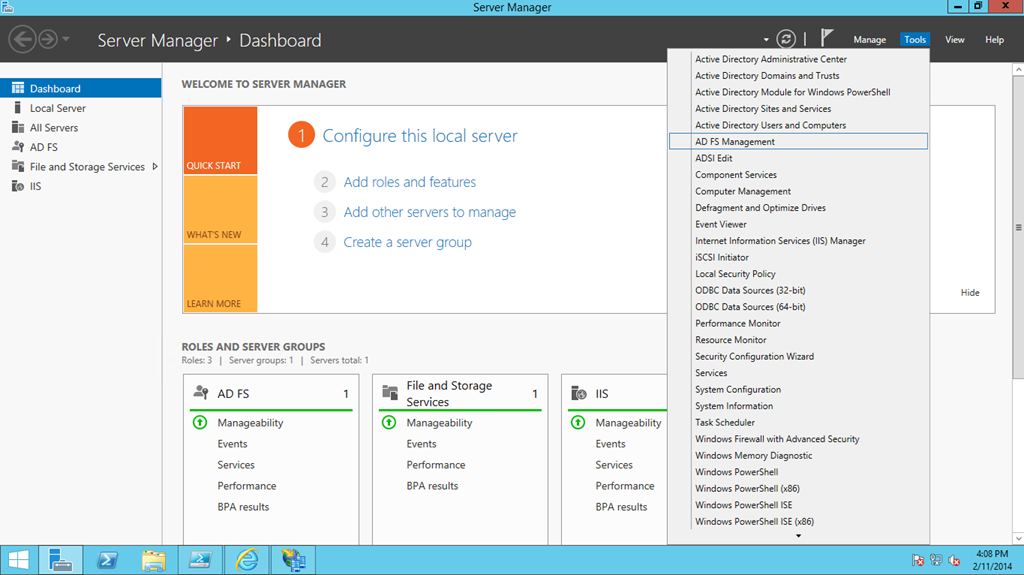Close the Tools menu
Screen dimensions: 1024x575
click(x=914, y=40)
